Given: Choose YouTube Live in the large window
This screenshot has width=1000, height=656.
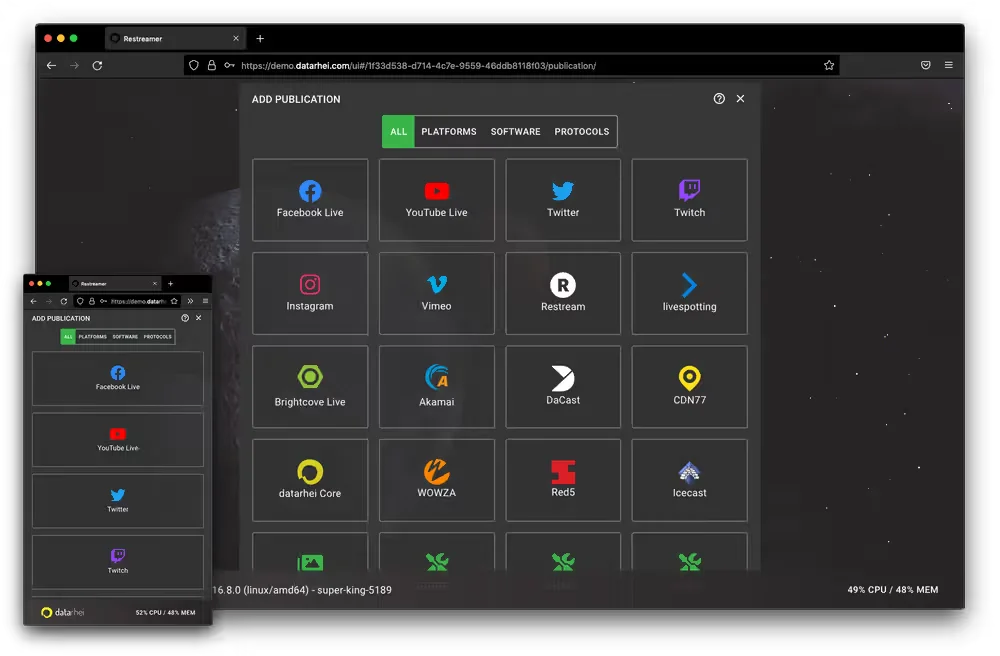Looking at the screenshot, I should click(436, 200).
